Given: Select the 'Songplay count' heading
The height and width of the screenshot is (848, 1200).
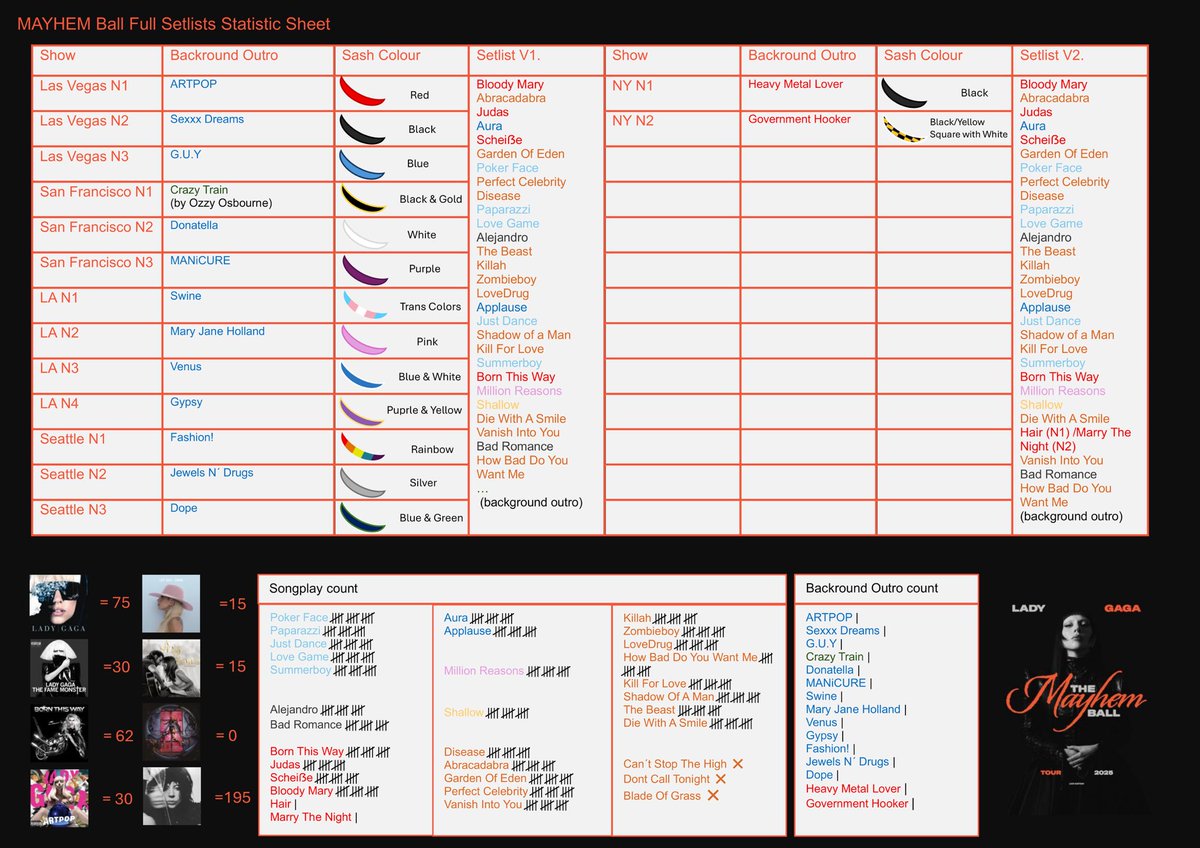Looking at the screenshot, I should [314, 588].
